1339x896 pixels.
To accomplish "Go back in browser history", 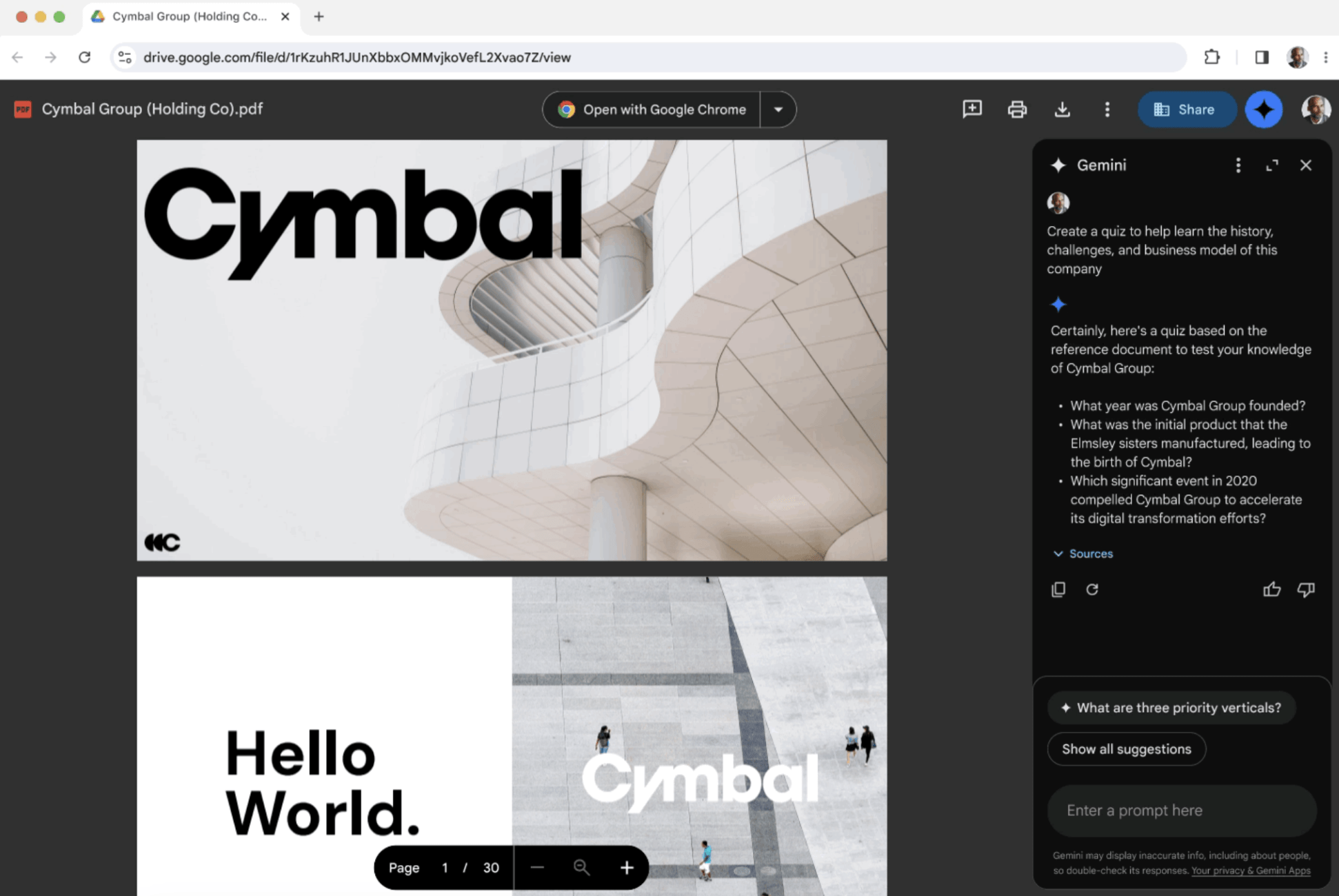I will [18, 57].
